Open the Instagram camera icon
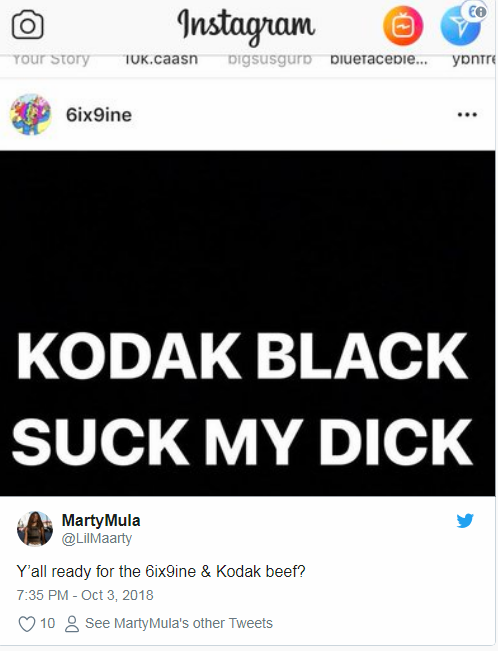 [x=27, y=25]
